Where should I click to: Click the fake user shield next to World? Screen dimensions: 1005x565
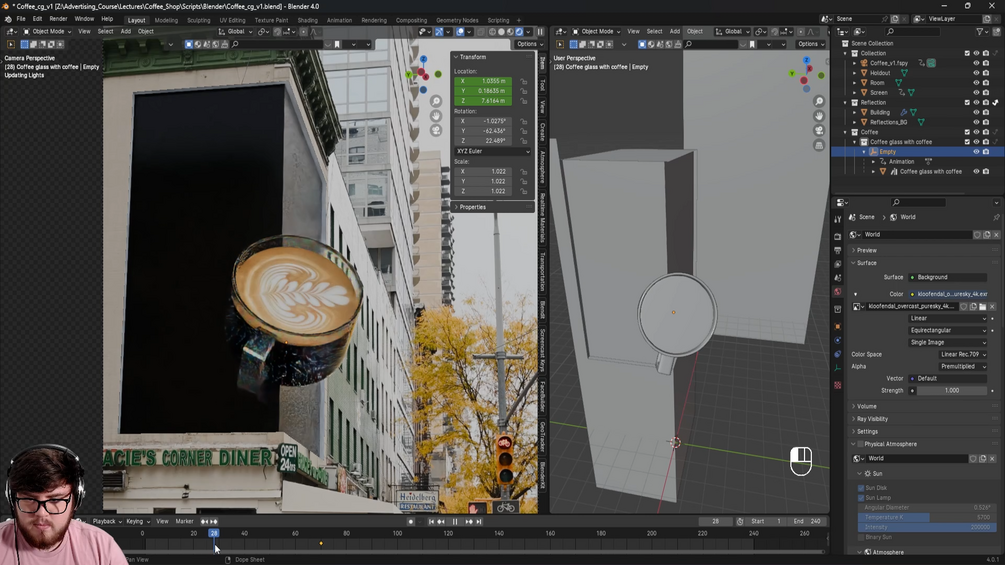977,234
